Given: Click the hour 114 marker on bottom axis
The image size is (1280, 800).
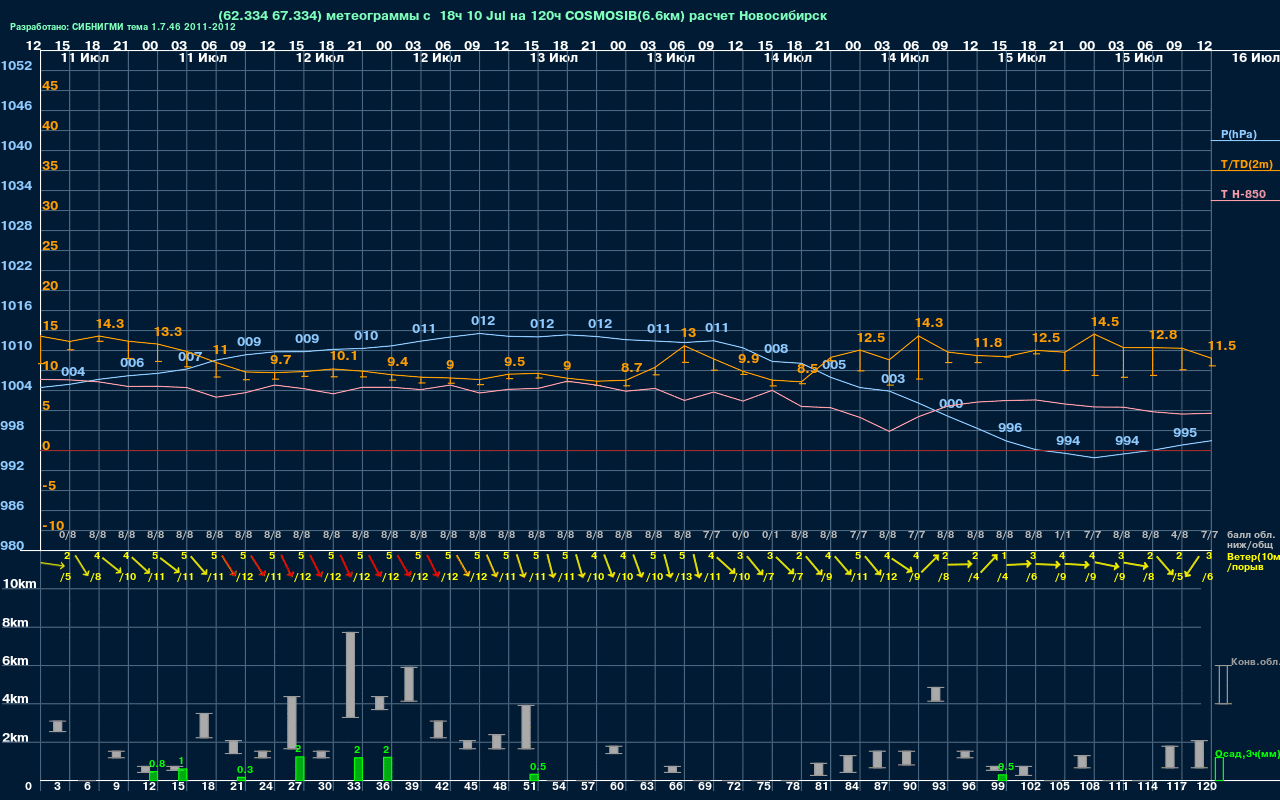Looking at the screenshot, I should 1148,787.
